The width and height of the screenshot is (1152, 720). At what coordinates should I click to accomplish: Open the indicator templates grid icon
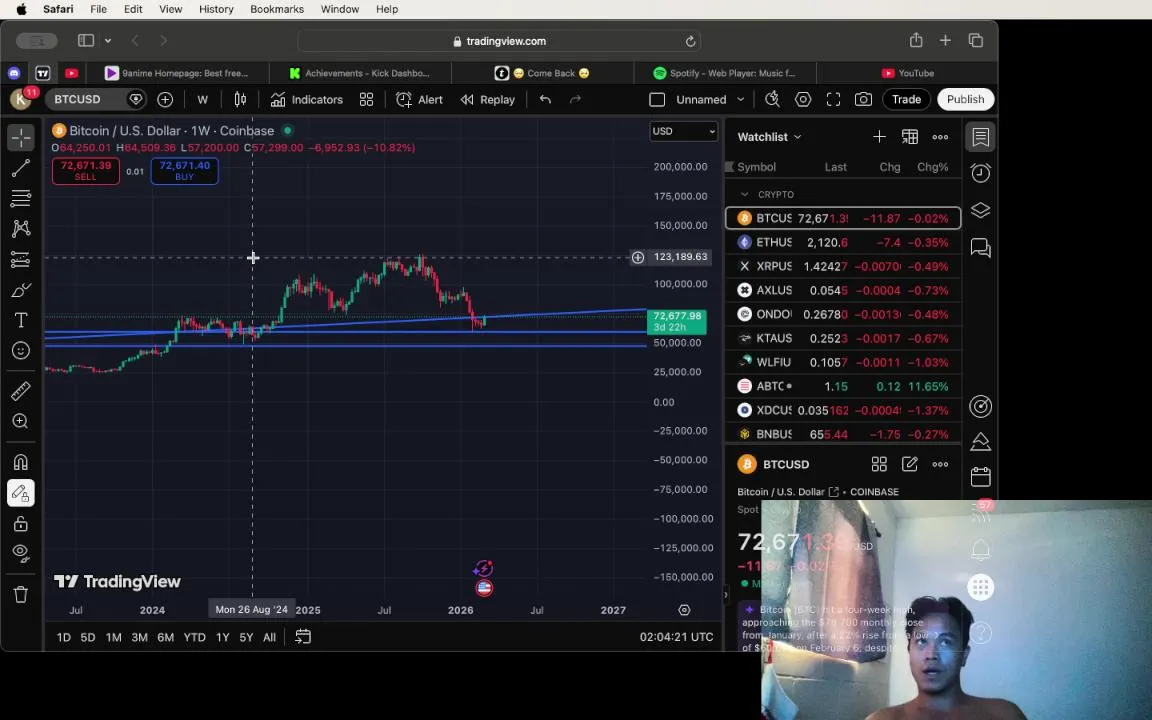pos(367,99)
